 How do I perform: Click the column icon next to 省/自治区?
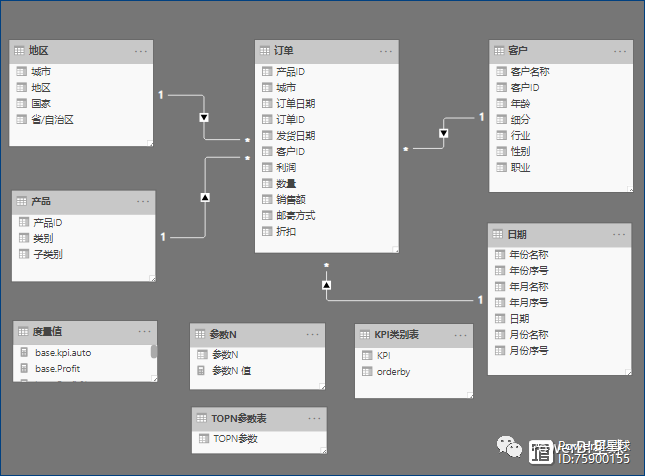21,120
